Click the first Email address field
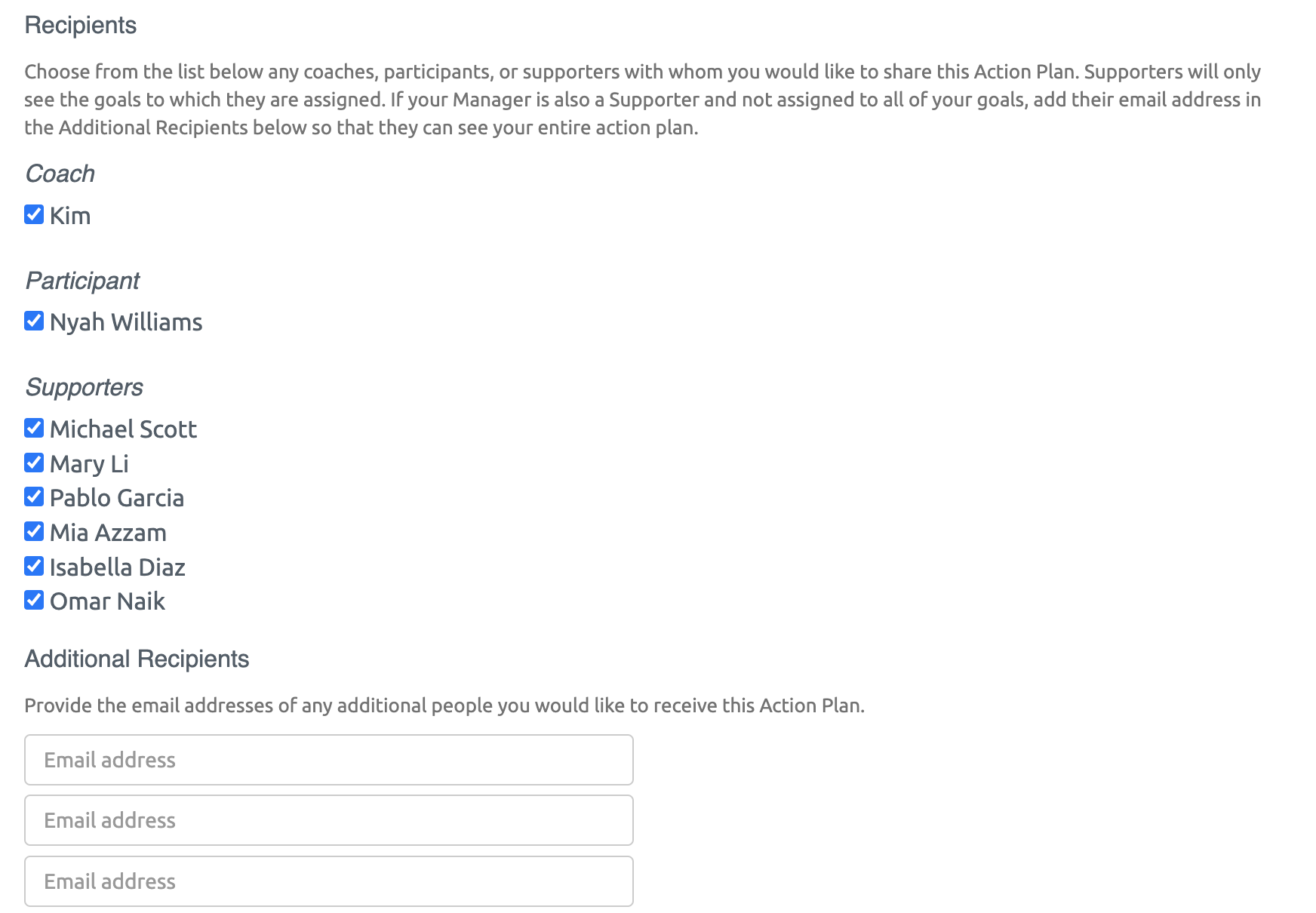Viewport: 1316px width, 913px height. (329, 760)
